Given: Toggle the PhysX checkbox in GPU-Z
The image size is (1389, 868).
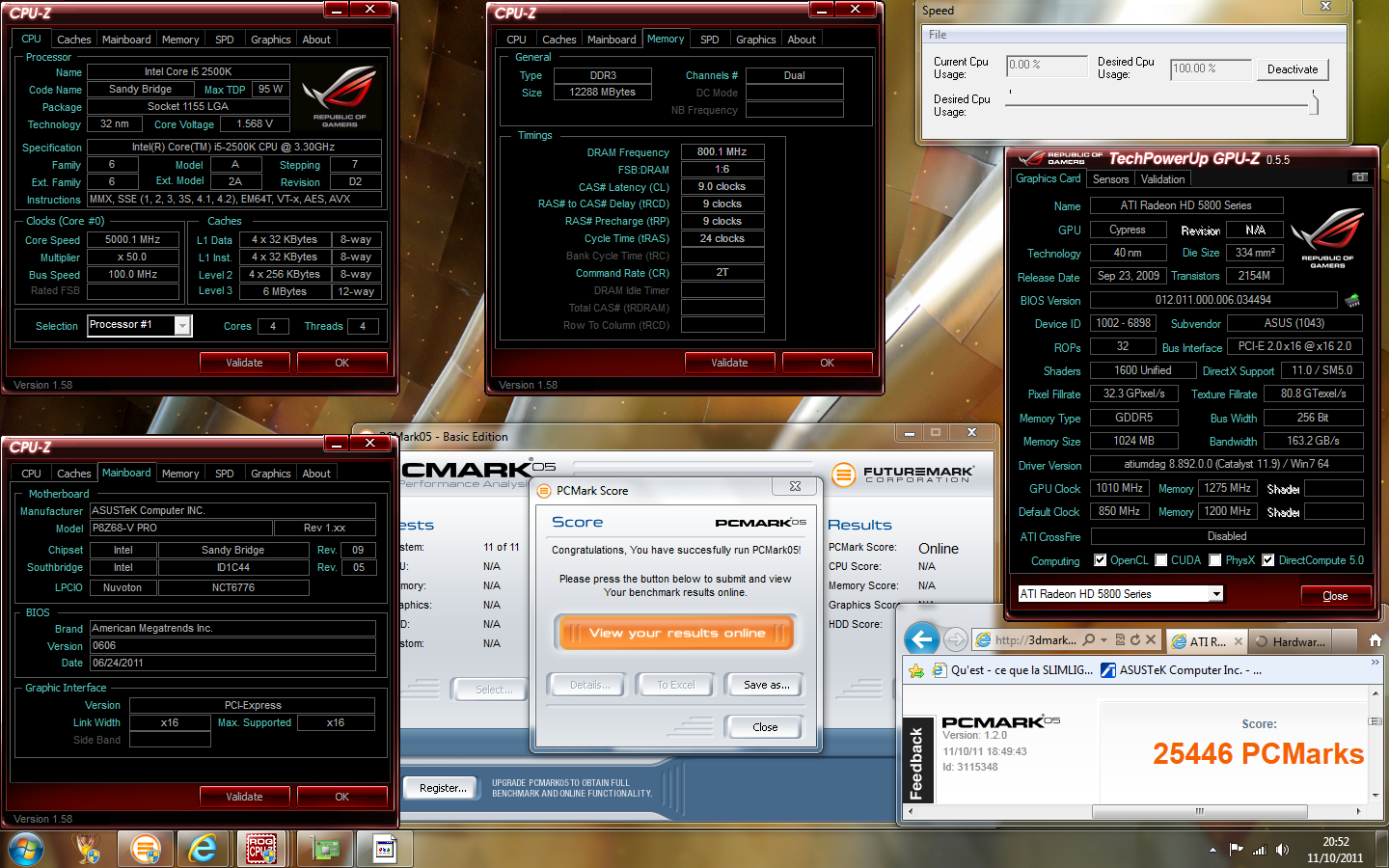Looking at the screenshot, I should click(x=1215, y=560).
